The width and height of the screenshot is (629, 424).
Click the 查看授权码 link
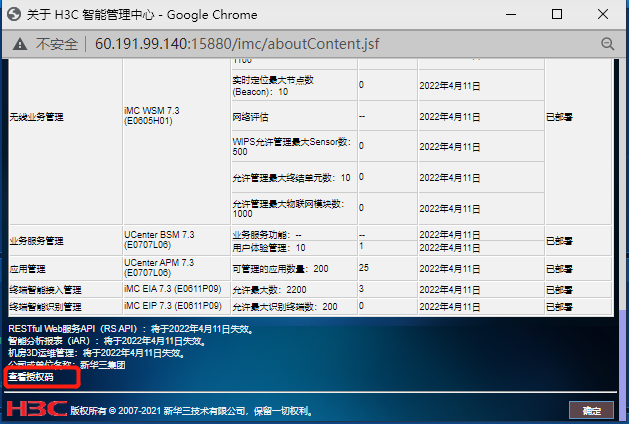tap(31, 377)
